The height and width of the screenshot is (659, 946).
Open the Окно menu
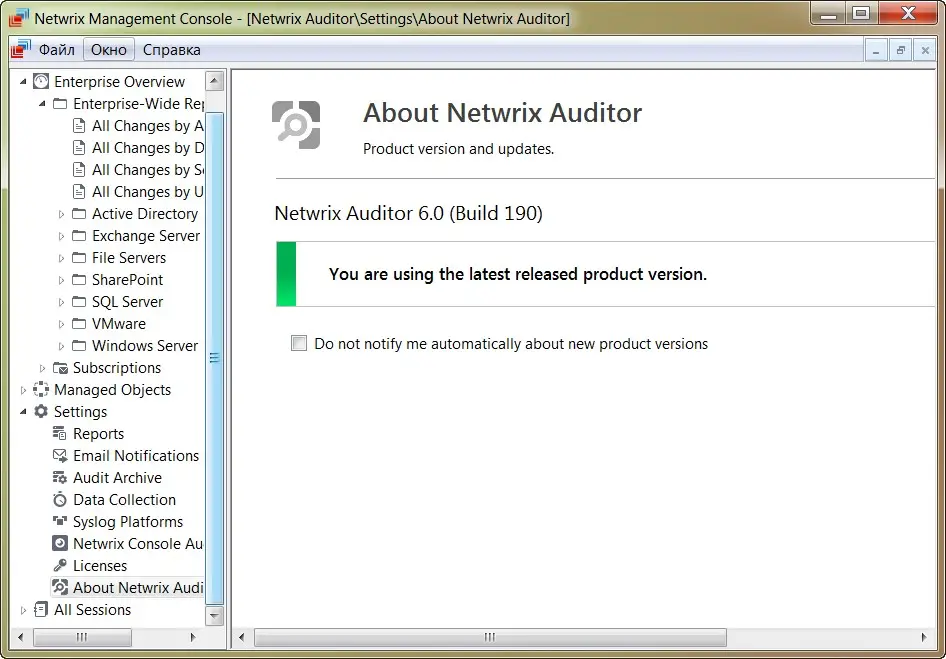tap(109, 49)
